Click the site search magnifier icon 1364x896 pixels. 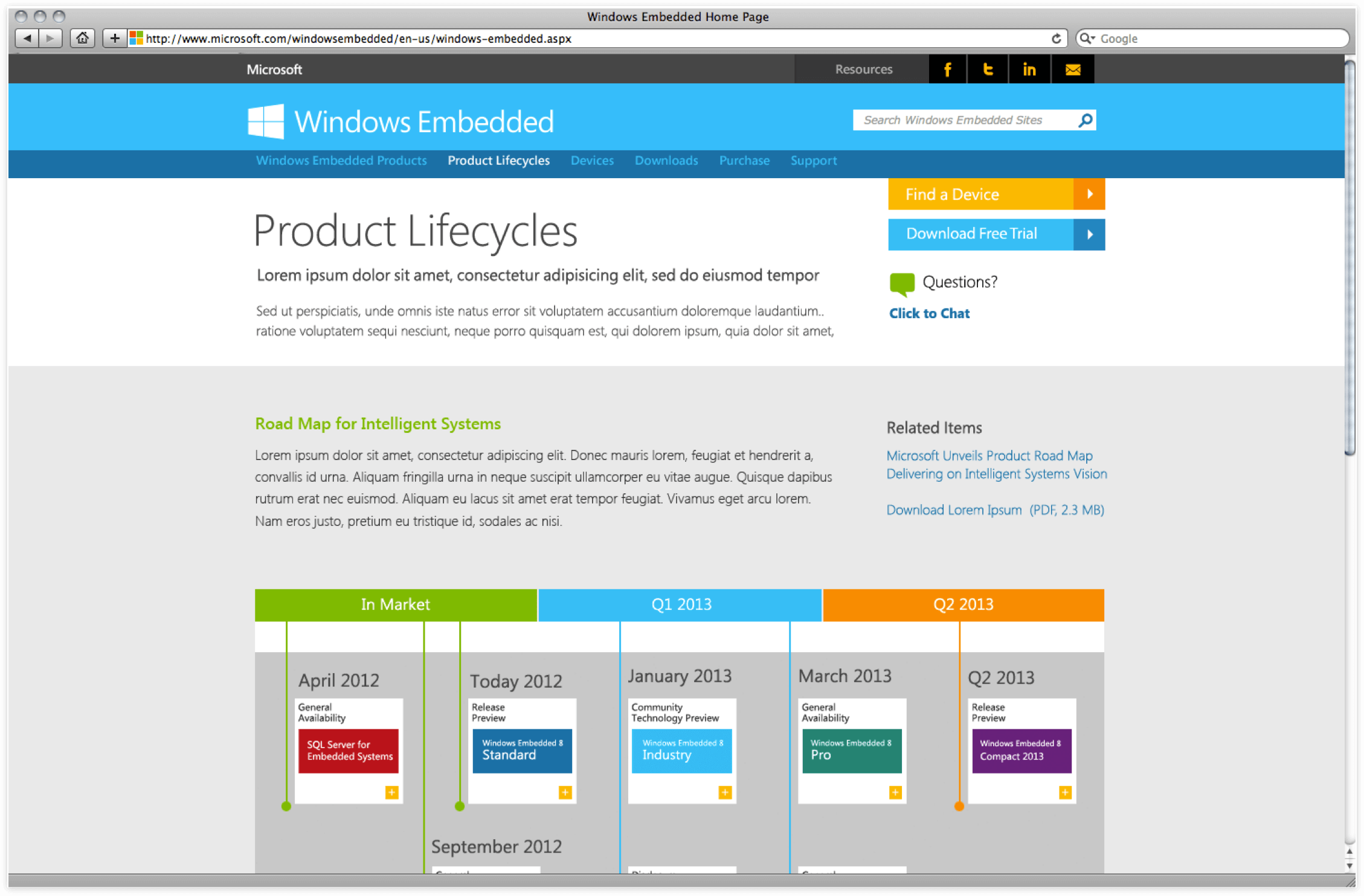coord(1086,120)
